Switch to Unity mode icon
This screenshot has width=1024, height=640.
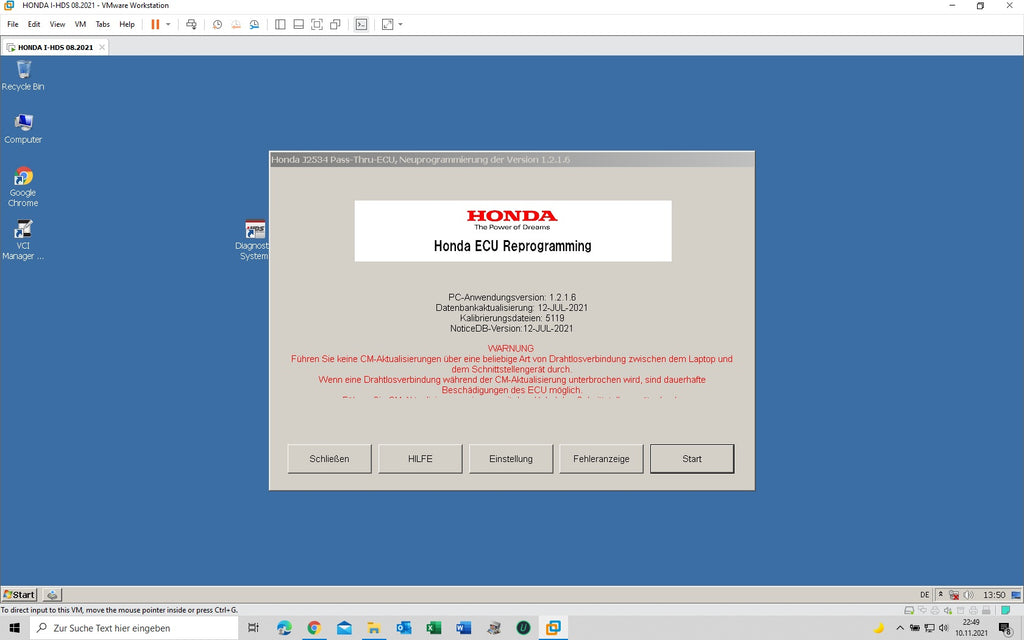tap(335, 24)
